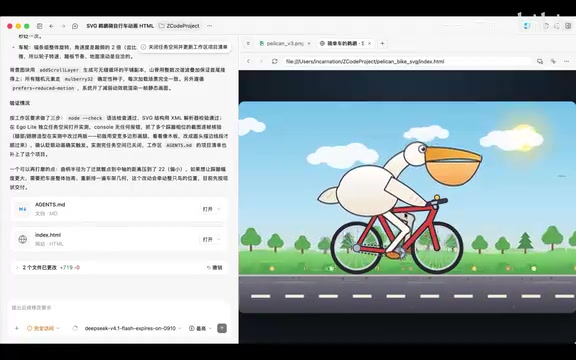Focus the follow-up request input field
The width and height of the screenshot is (576, 360).
point(119,307)
